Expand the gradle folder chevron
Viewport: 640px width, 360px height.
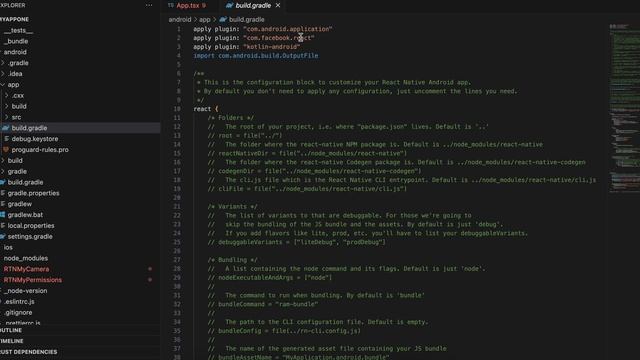click(3, 171)
